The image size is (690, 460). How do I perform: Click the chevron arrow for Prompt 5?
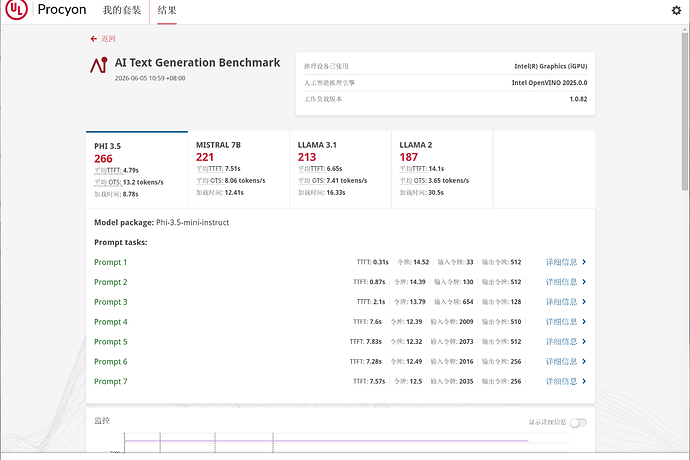click(x=584, y=342)
